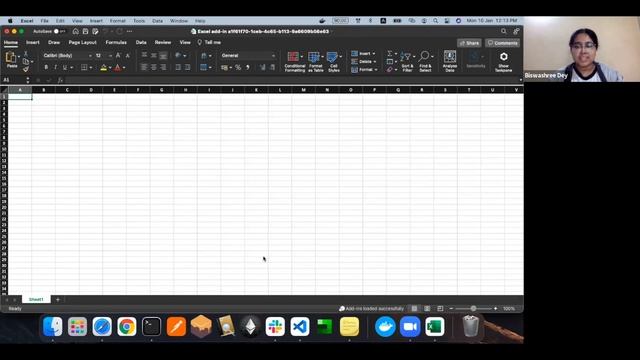Select the Sheet1 tab
Viewport: 640px width, 360px height.
click(x=36, y=300)
